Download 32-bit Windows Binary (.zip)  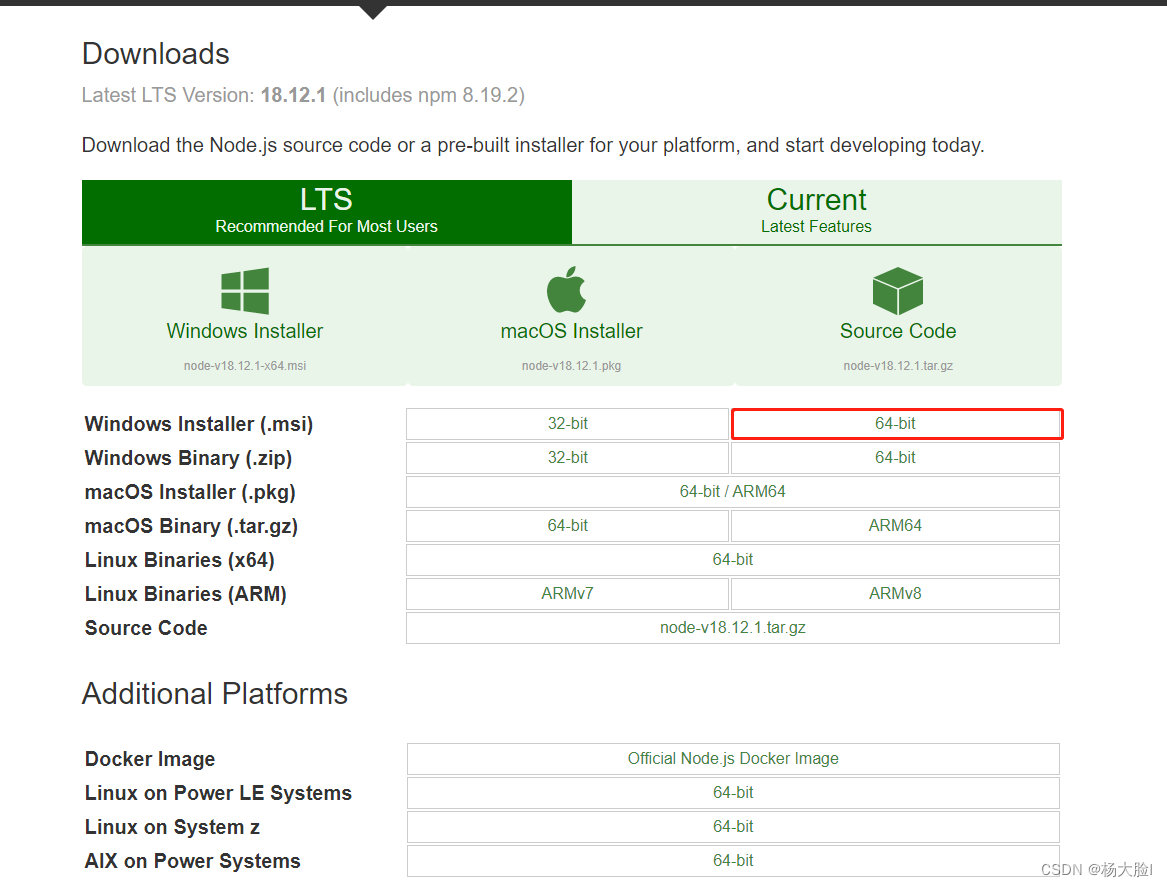coord(567,458)
